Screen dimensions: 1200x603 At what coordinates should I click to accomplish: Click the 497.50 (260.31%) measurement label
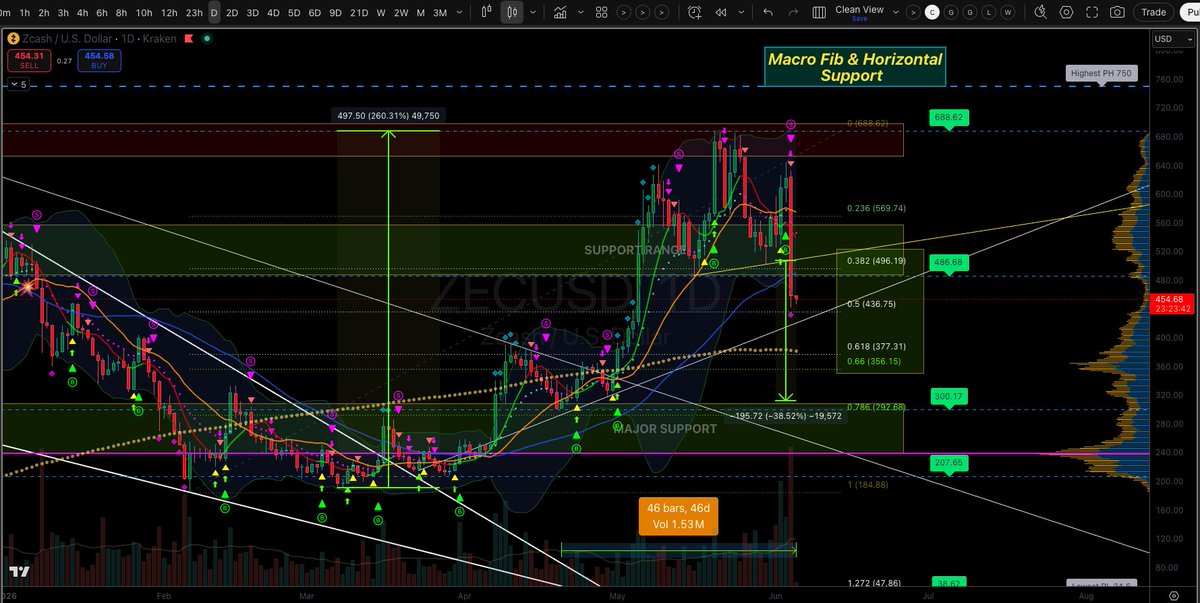click(x=388, y=115)
